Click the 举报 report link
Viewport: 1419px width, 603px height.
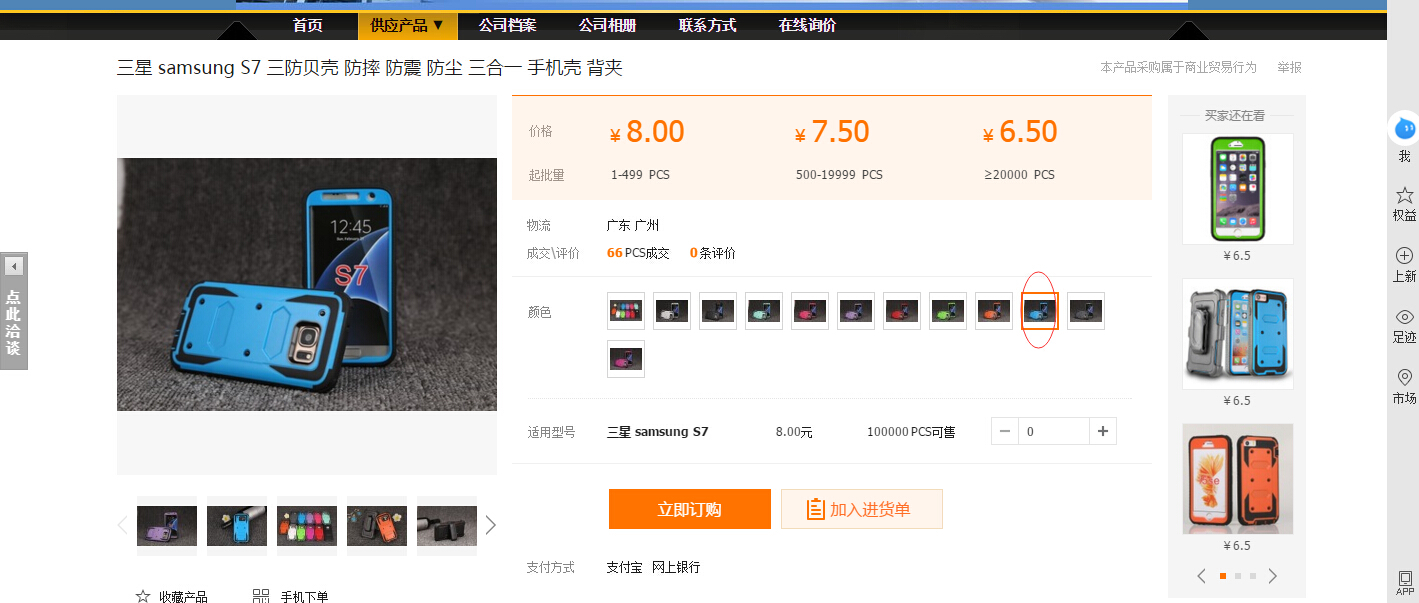1289,67
